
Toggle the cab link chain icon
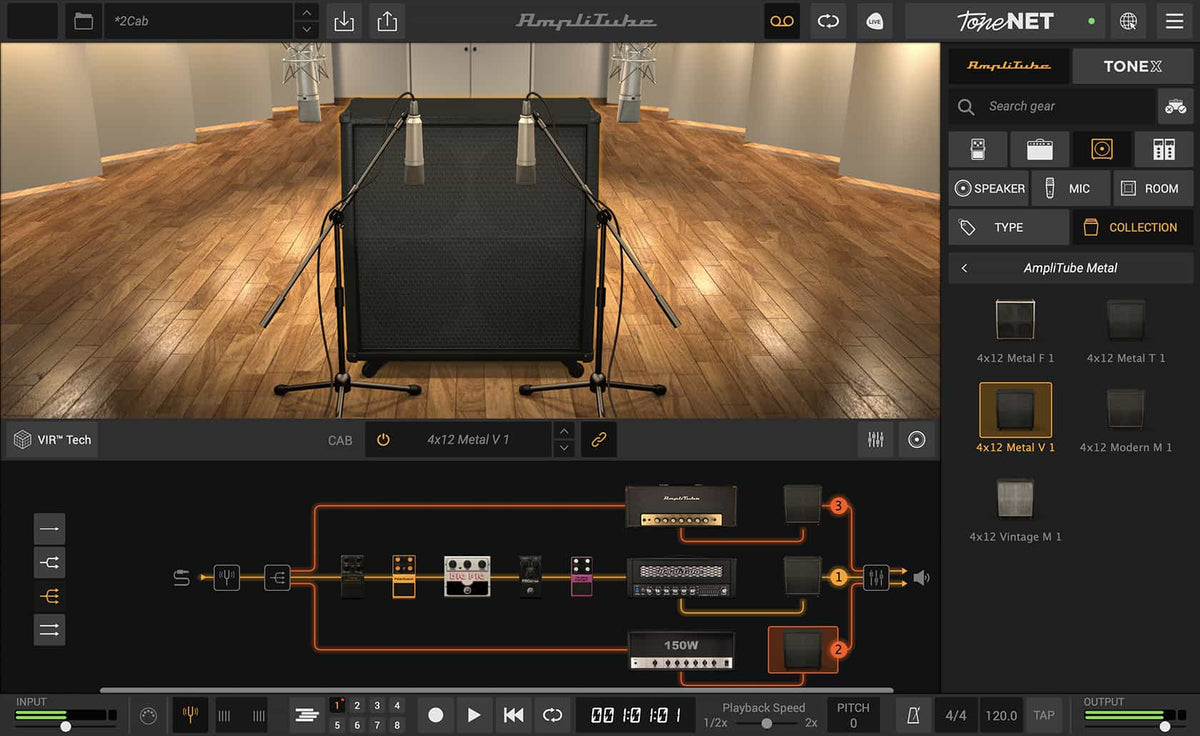click(x=599, y=440)
